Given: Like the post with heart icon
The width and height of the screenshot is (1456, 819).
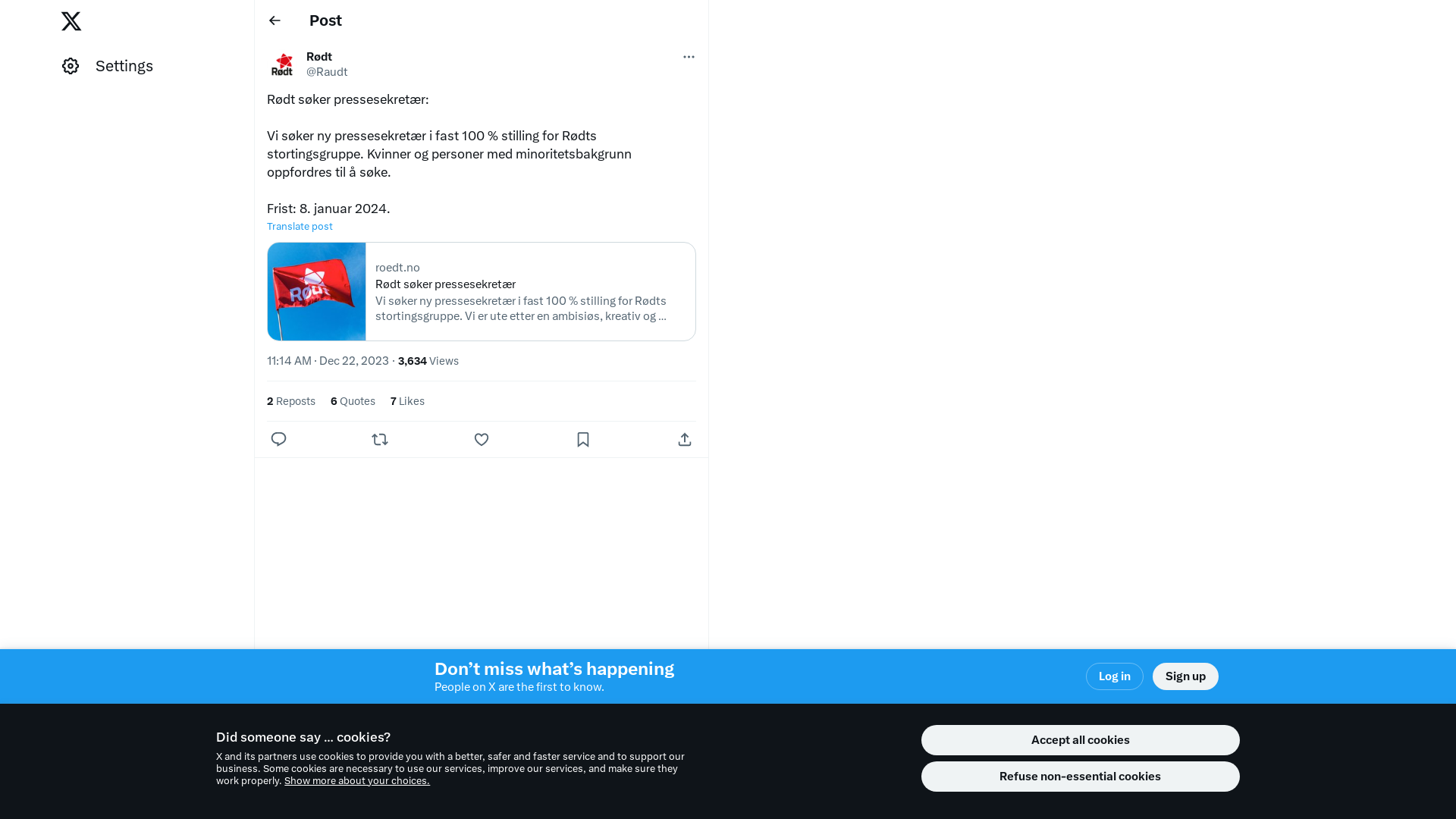Looking at the screenshot, I should coord(482,439).
